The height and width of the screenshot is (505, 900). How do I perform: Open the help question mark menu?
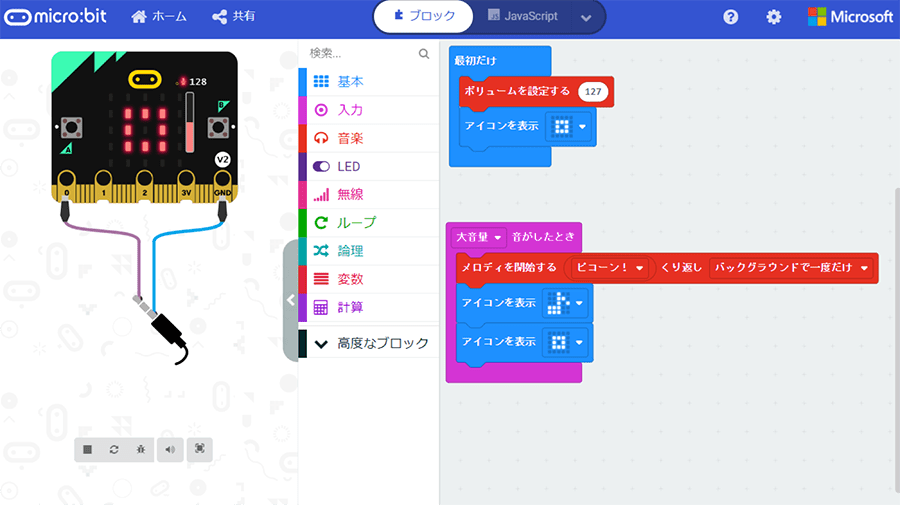point(730,17)
